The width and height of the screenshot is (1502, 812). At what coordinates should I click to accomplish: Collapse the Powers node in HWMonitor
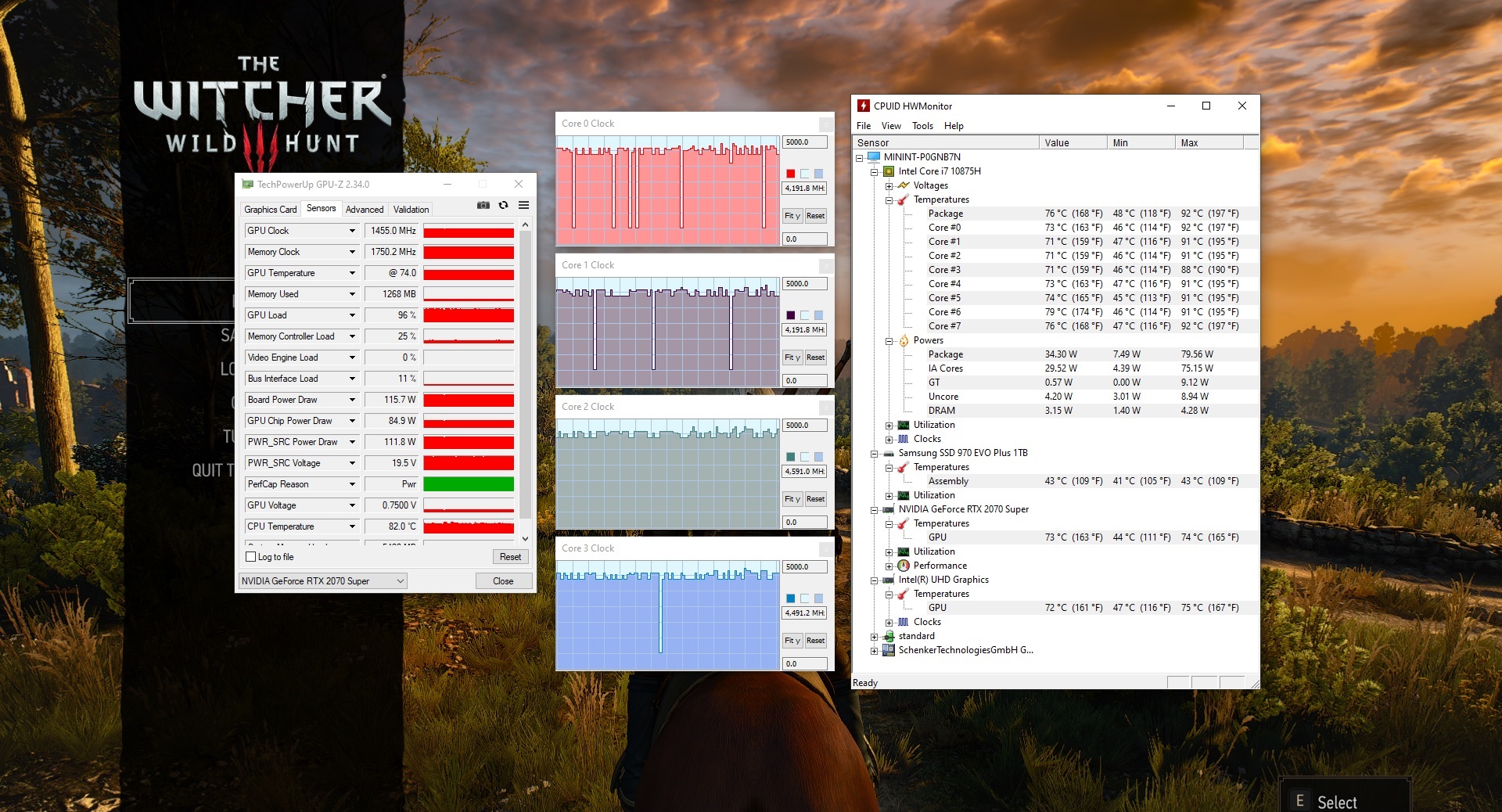pos(889,341)
